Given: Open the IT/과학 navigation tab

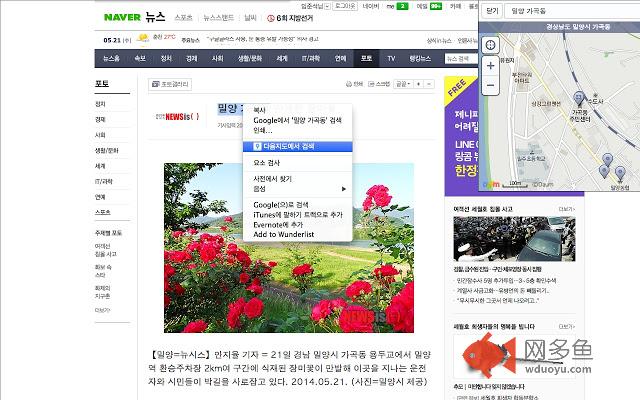Looking at the screenshot, I should pos(311,58).
